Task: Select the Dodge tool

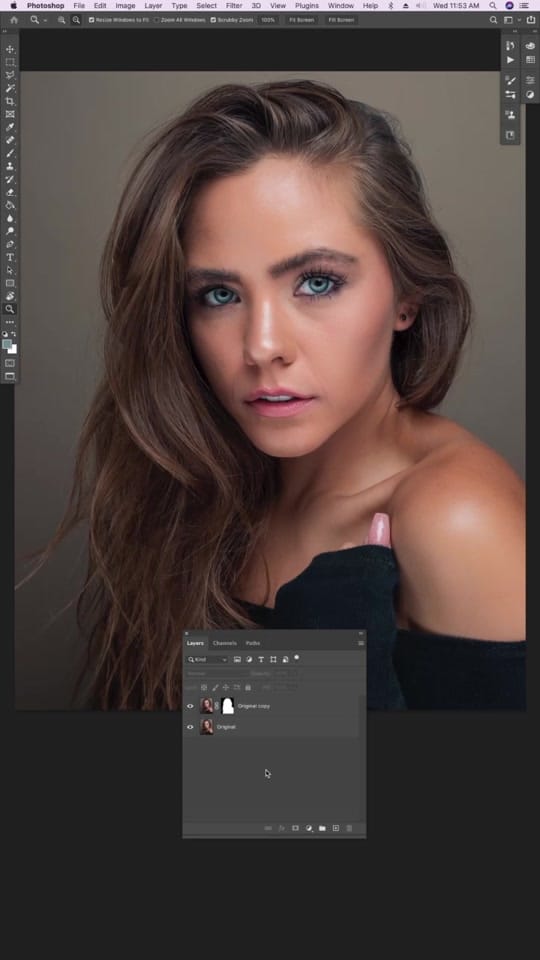Action: pyautogui.click(x=10, y=231)
